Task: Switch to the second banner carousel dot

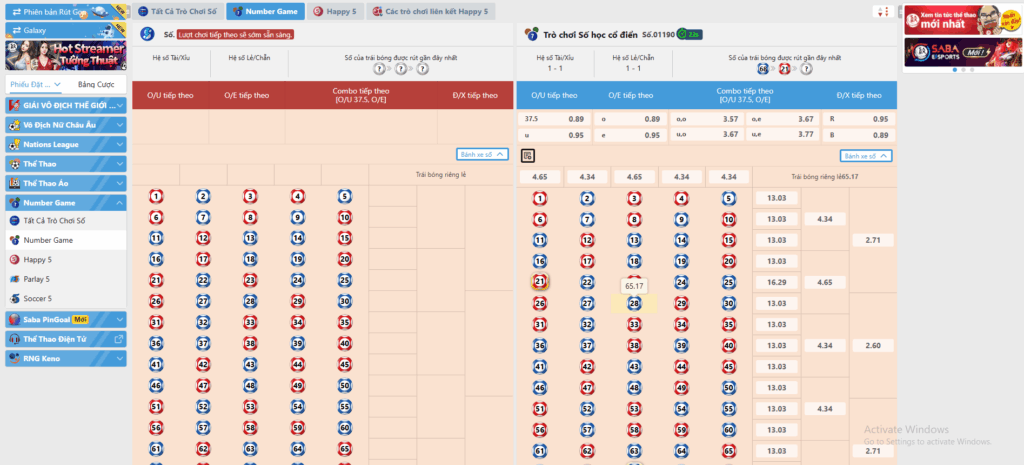Action: [x=963, y=70]
